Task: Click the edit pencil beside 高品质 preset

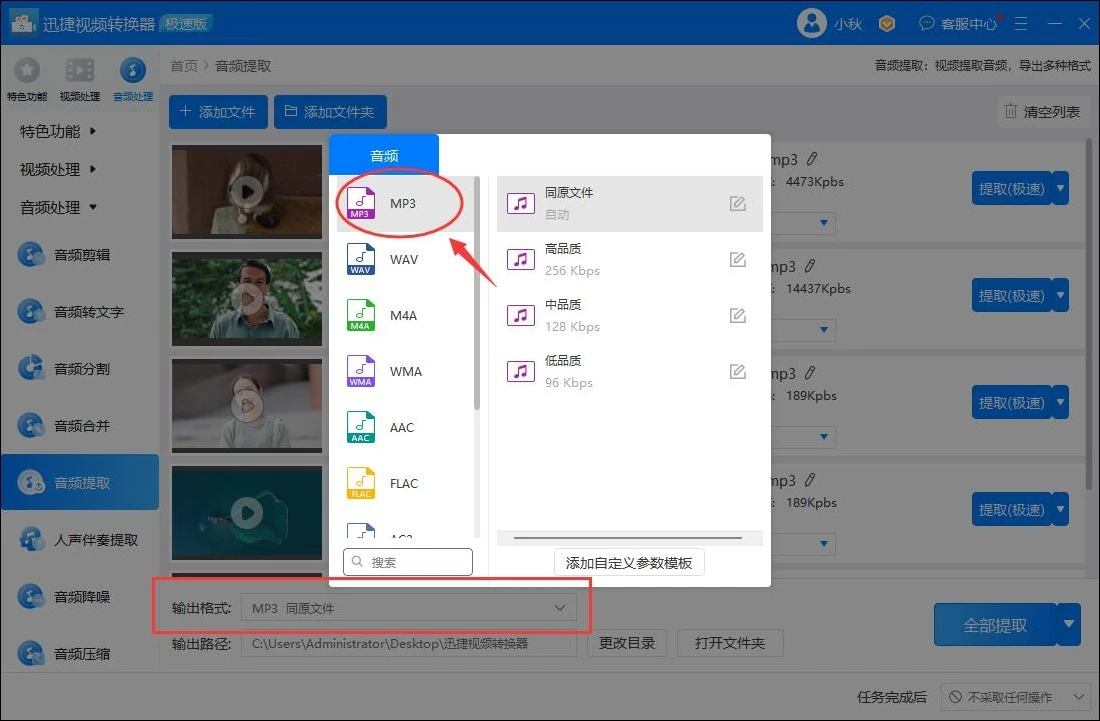Action: [737, 259]
